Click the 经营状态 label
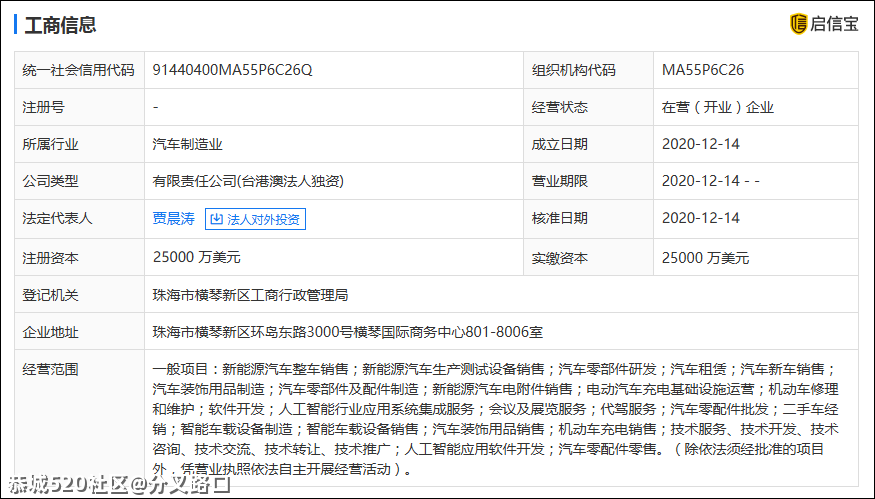Screen dimensions: 875x499 [x=560, y=107]
